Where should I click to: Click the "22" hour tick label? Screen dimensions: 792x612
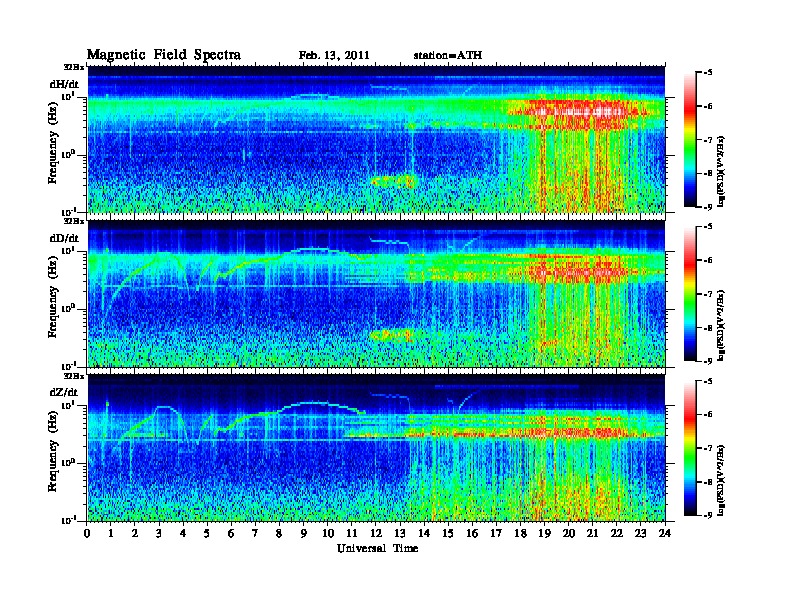point(617,534)
